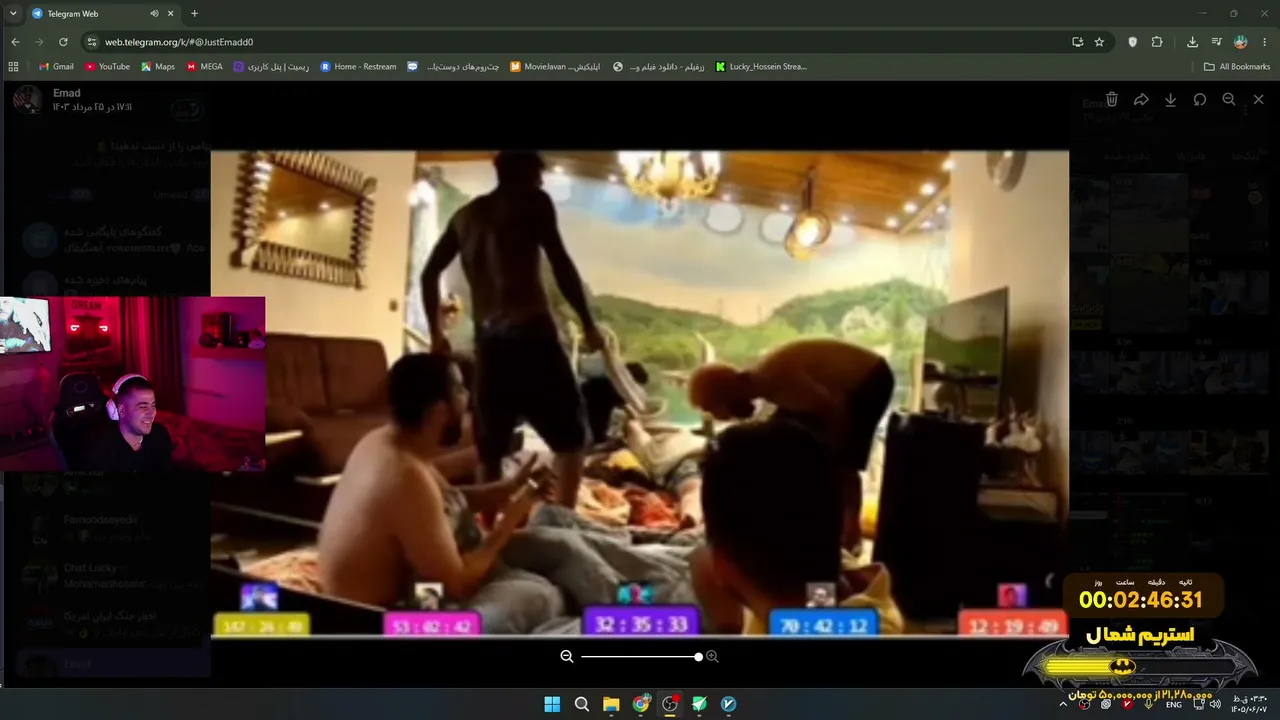Close the Telegram media viewer
The image size is (1280, 720).
tap(1258, 100)
